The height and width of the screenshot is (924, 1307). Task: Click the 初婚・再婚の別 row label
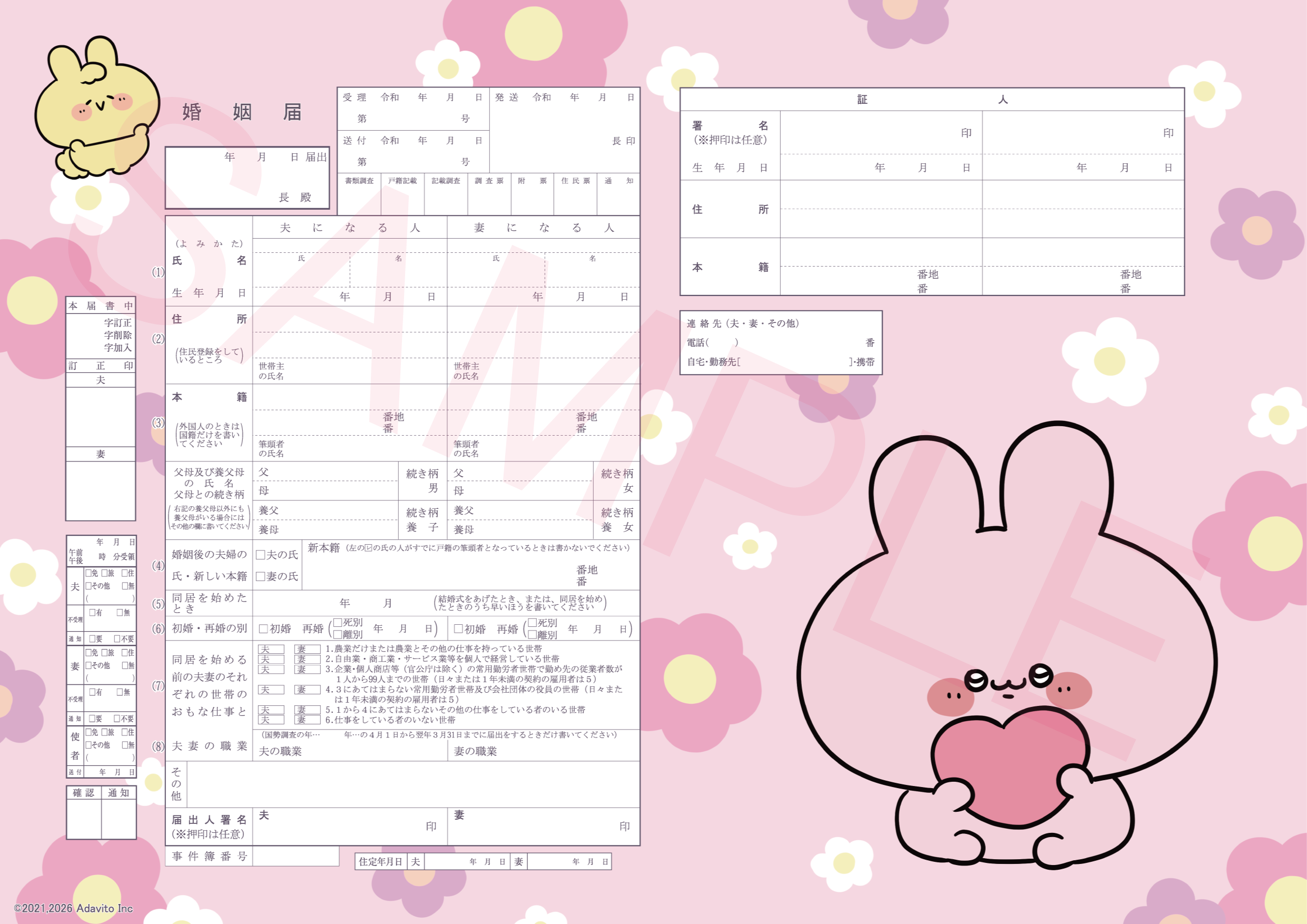point(210,628)
